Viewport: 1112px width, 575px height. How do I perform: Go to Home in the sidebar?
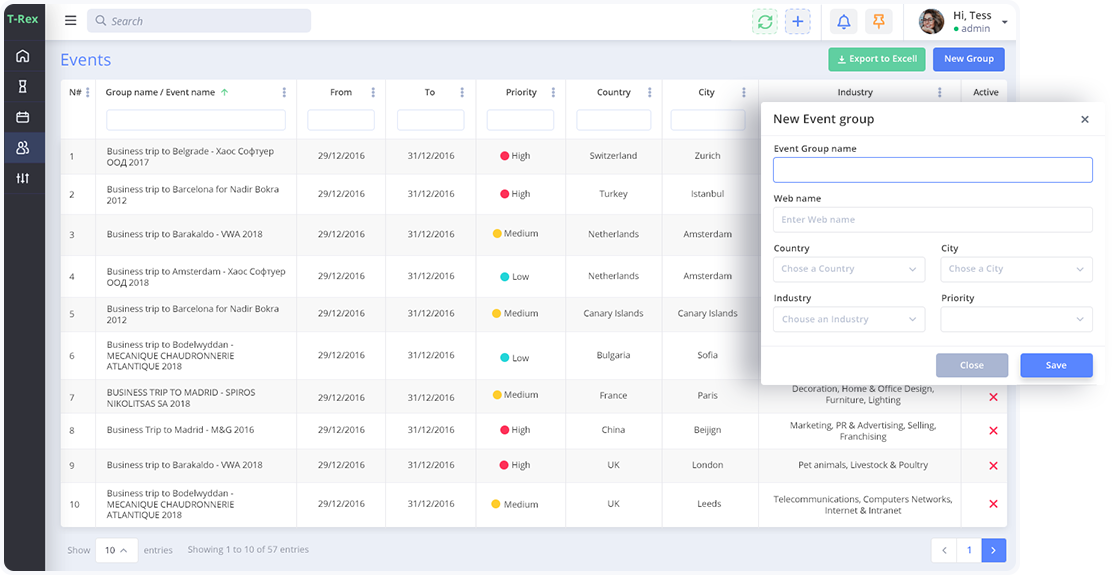[x=23, y=56]
